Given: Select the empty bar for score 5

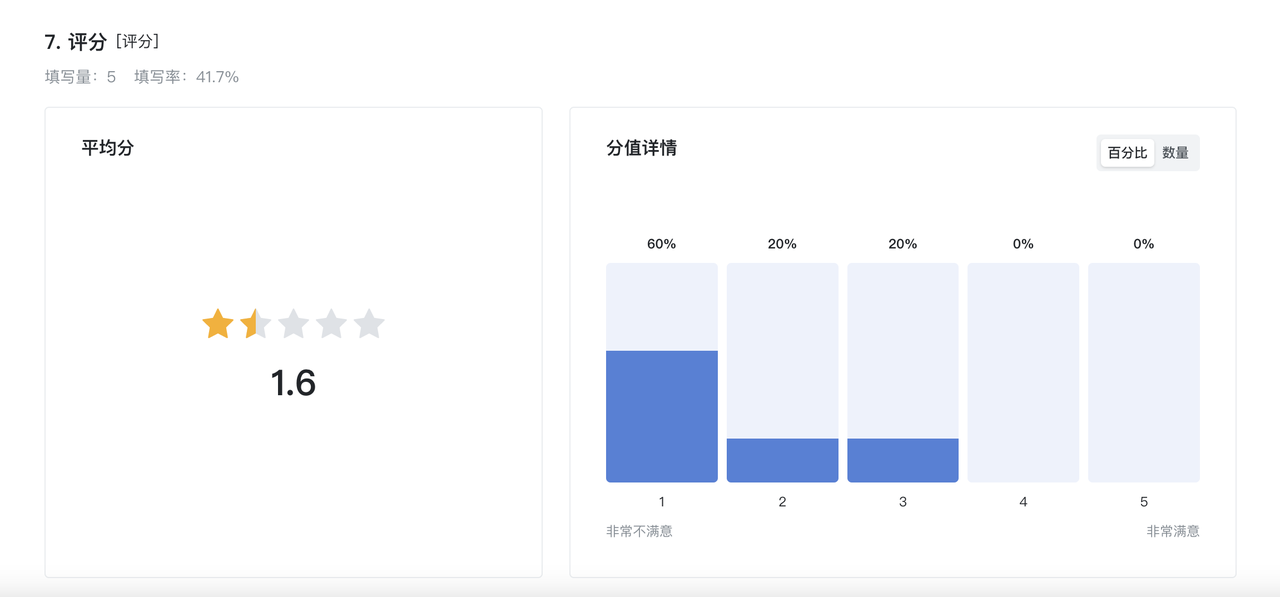Looking at the screenshot, I should (1144, 373).
